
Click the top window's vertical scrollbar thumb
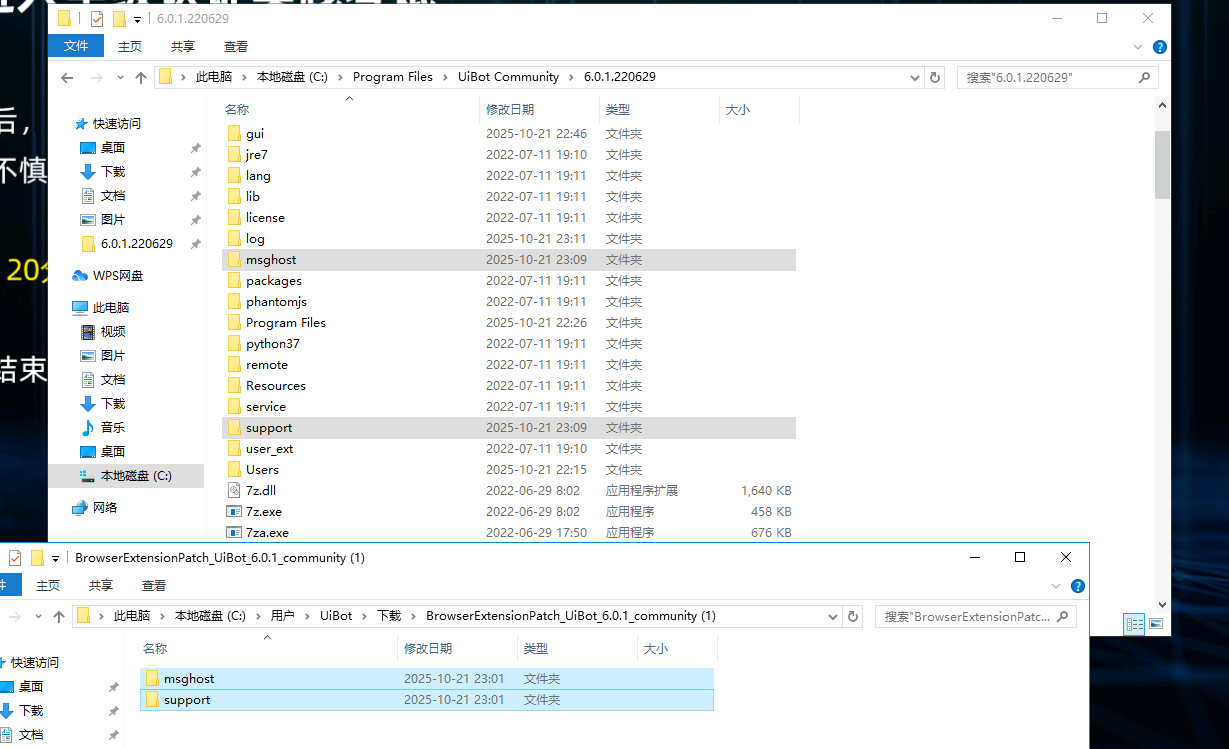[x=1161, y=165]
